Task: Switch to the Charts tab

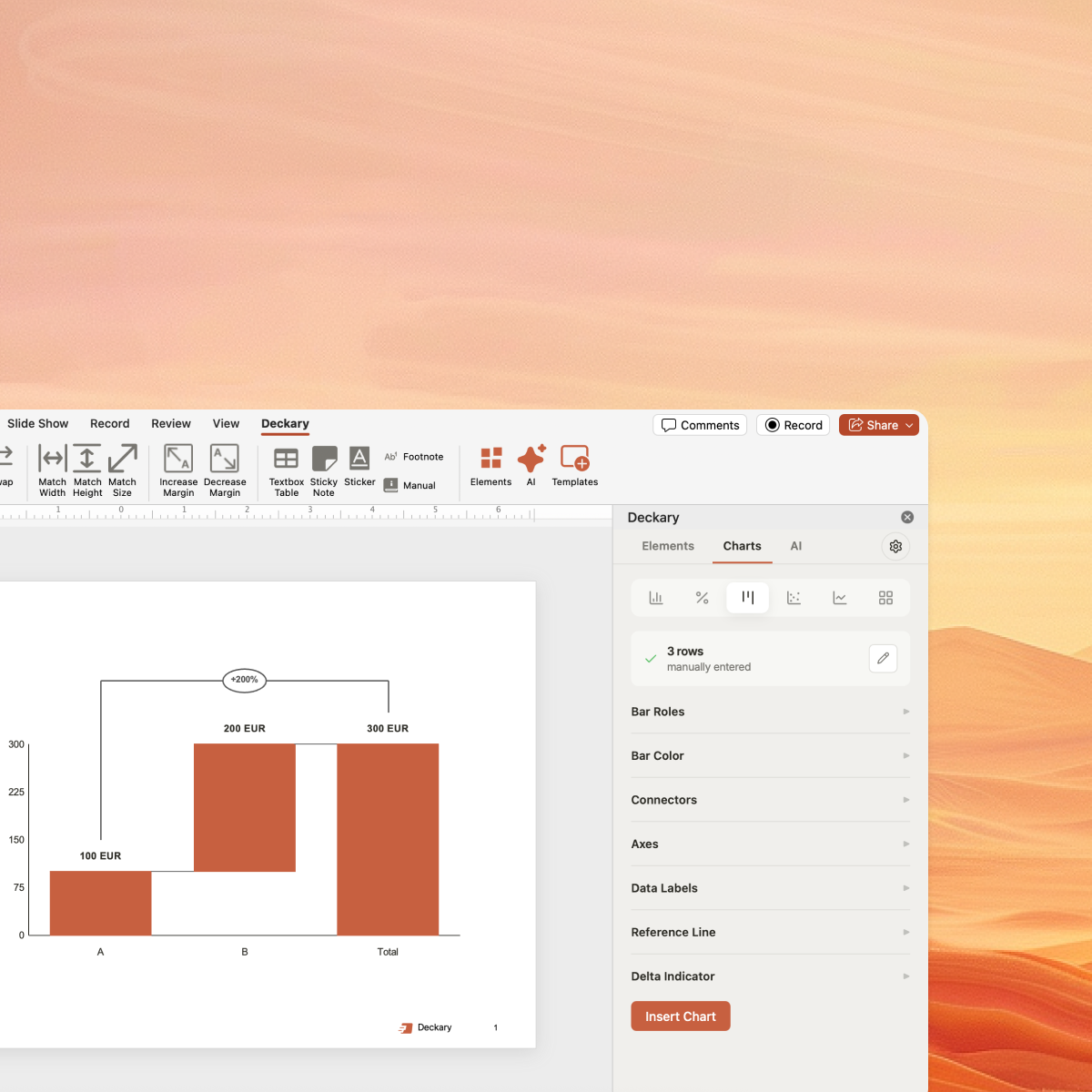Action: [742, 546]
